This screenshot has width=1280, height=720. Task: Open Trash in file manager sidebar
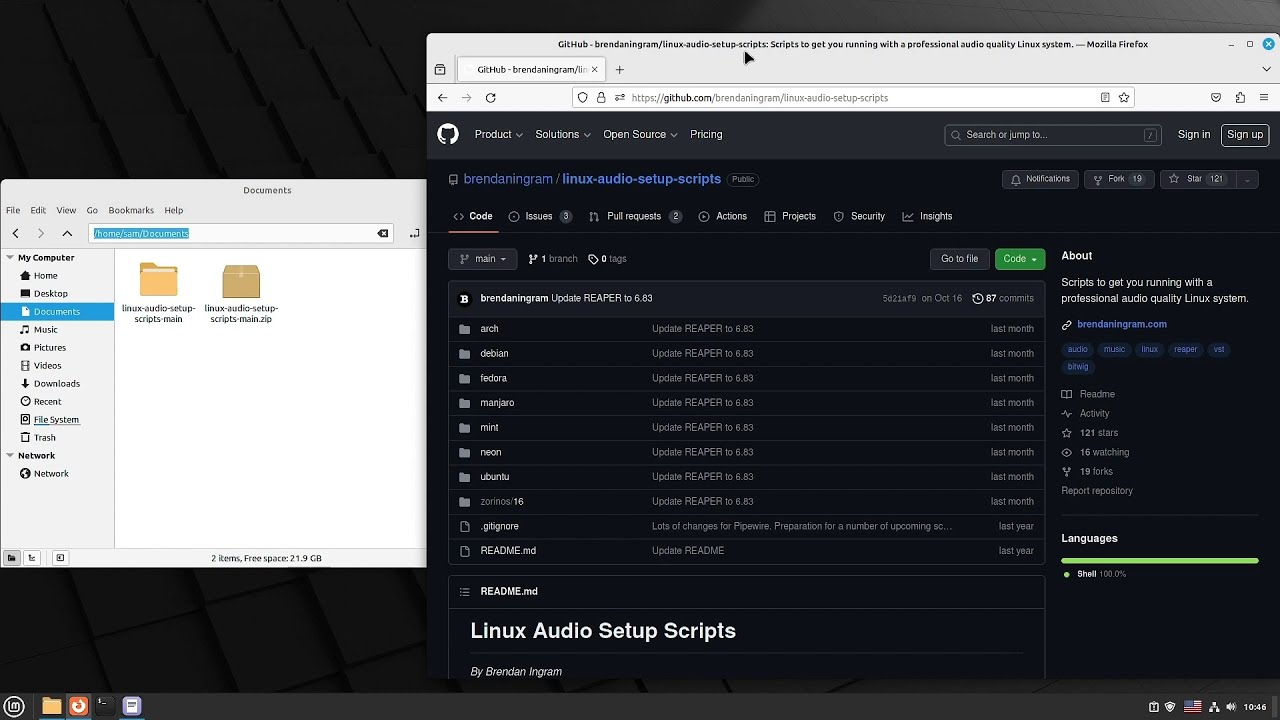click(45, 438)
